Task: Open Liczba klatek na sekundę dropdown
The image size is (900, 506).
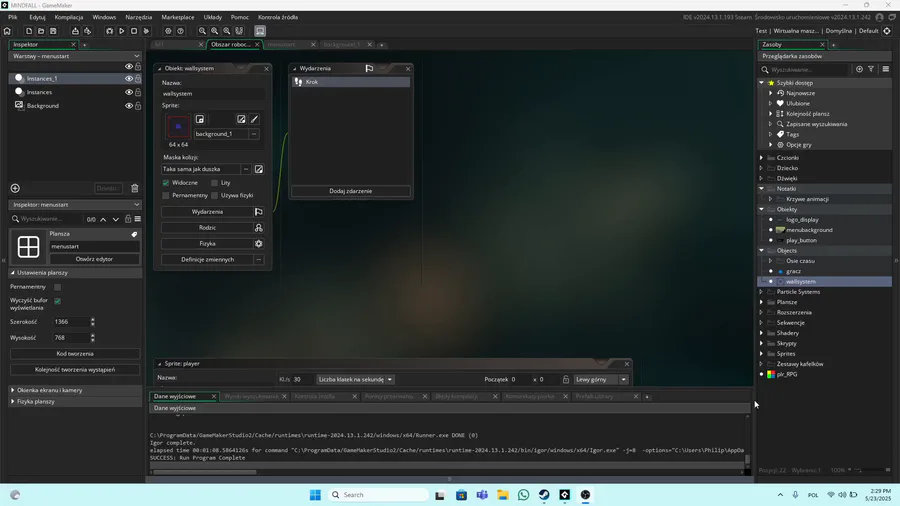Action: [x=355, y=380]
